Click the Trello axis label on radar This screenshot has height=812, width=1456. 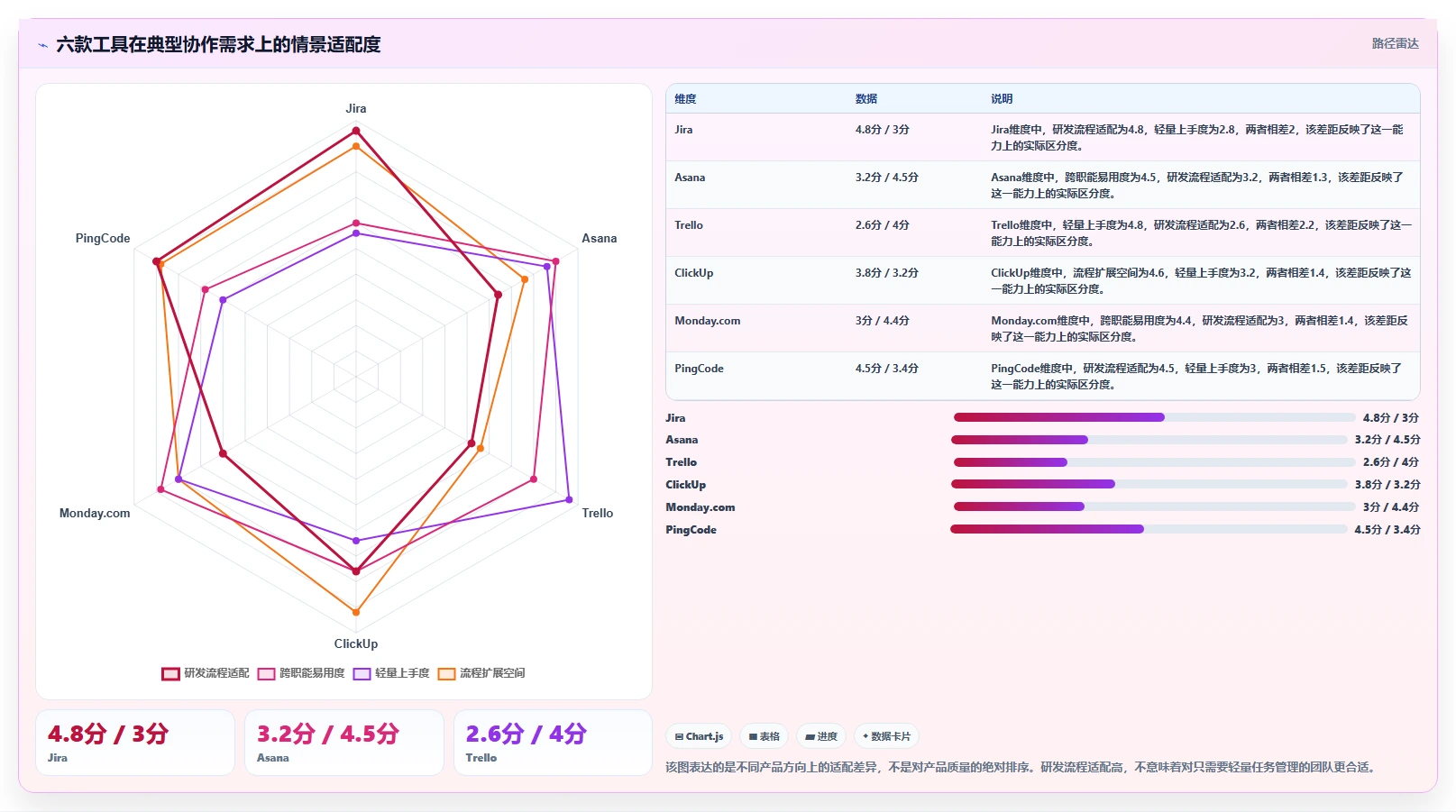tap(597, 513)
